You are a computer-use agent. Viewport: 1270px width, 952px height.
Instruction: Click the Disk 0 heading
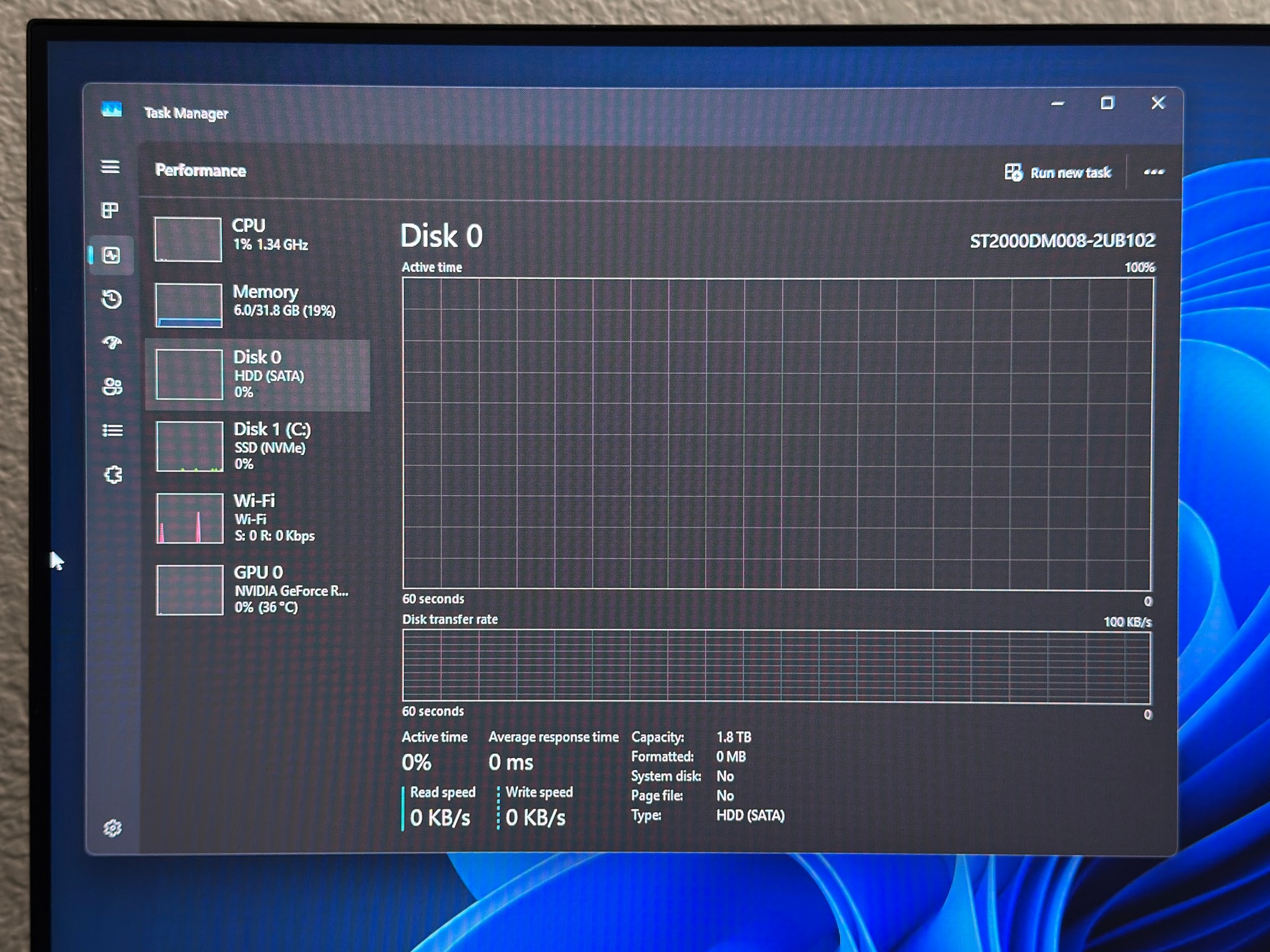pyautogui.click(x=441, y=236)
